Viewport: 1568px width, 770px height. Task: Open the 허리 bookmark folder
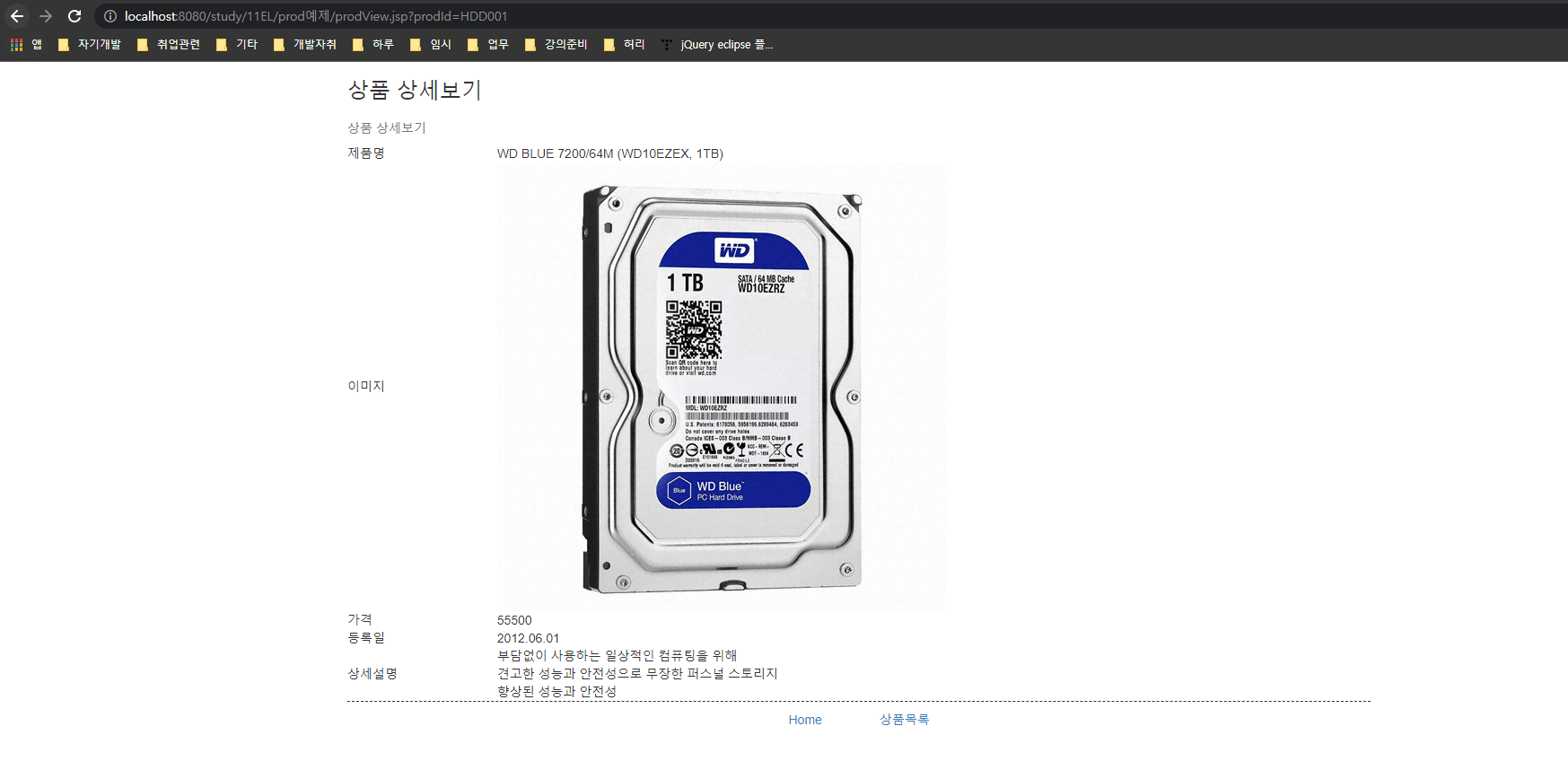click(x=624, y=44)
